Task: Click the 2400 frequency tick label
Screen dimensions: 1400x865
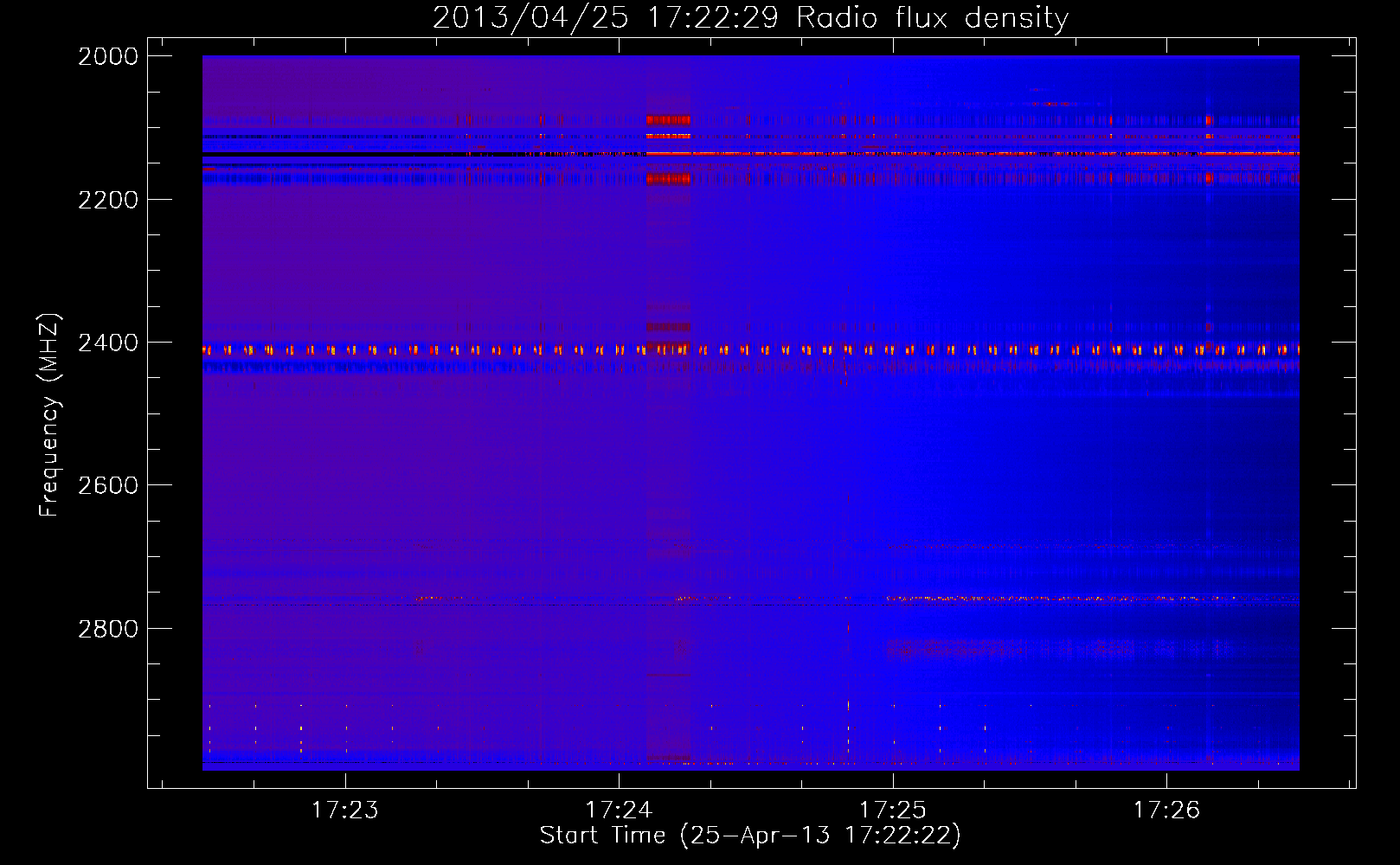Action: tap(108, 343)
